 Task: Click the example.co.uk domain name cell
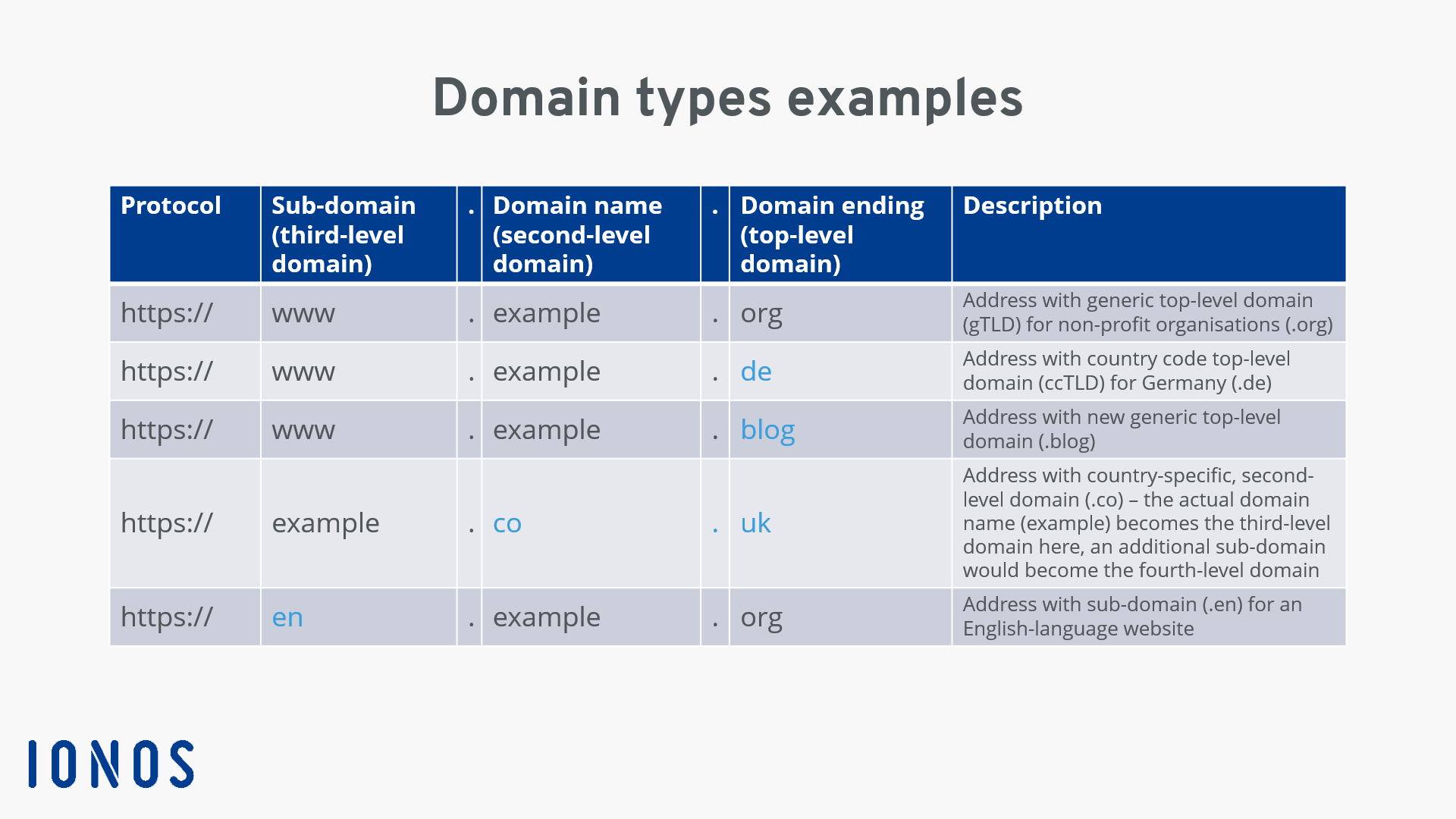pos(590,522)
